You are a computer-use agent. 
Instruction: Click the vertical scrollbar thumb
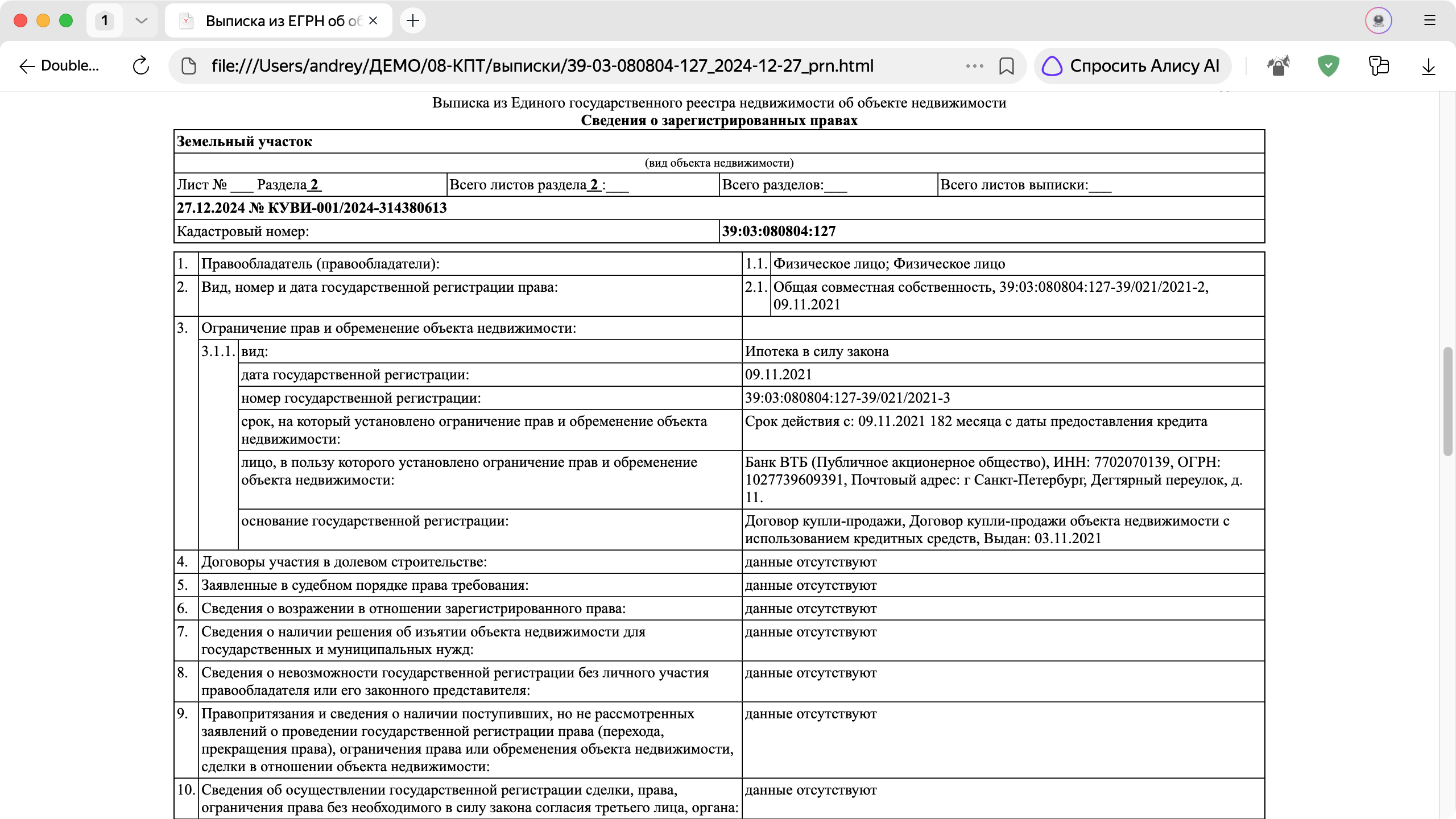[x=1447, y=401]
